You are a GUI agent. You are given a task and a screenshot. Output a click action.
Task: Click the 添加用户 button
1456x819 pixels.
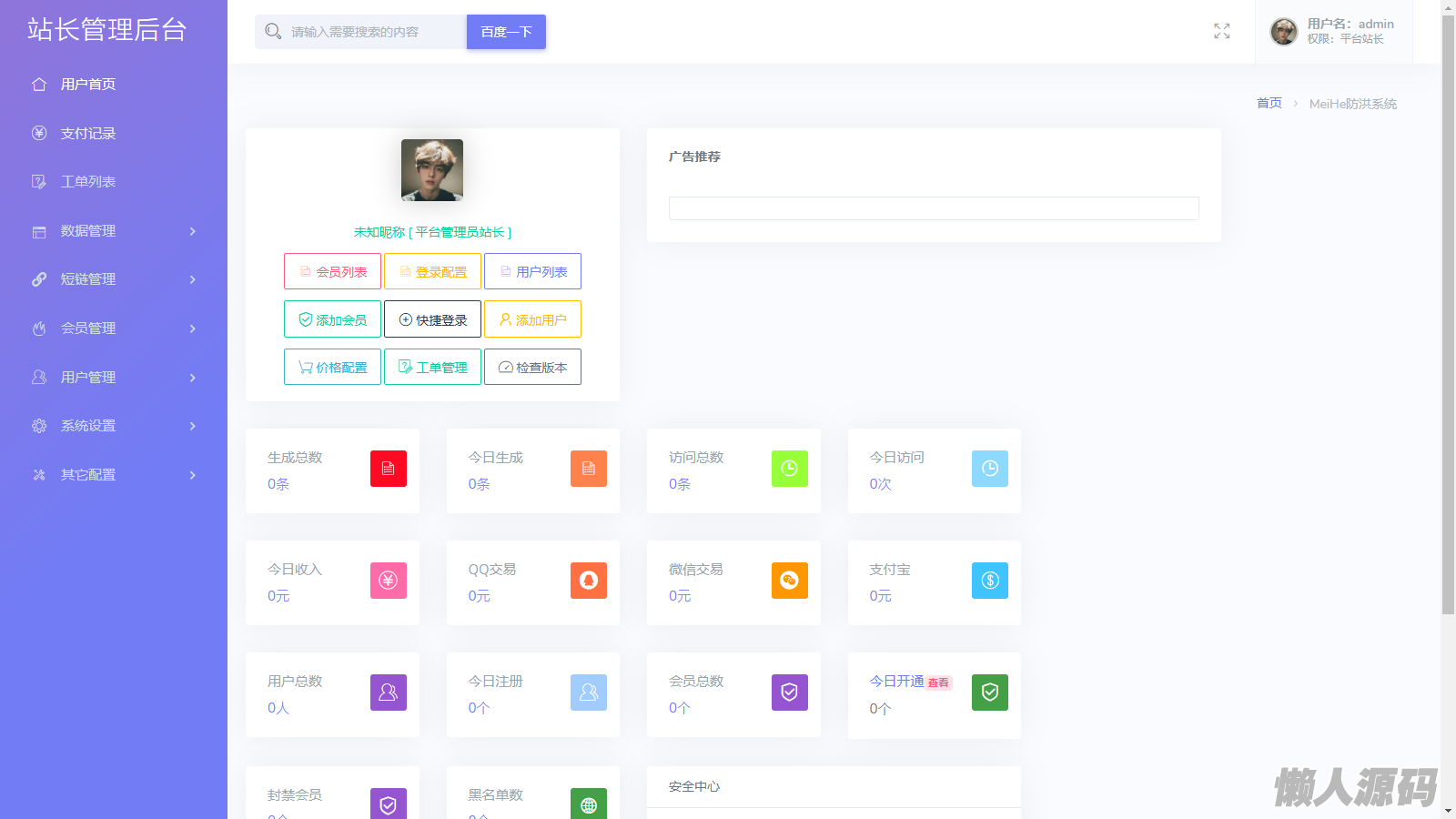[532, 319]
